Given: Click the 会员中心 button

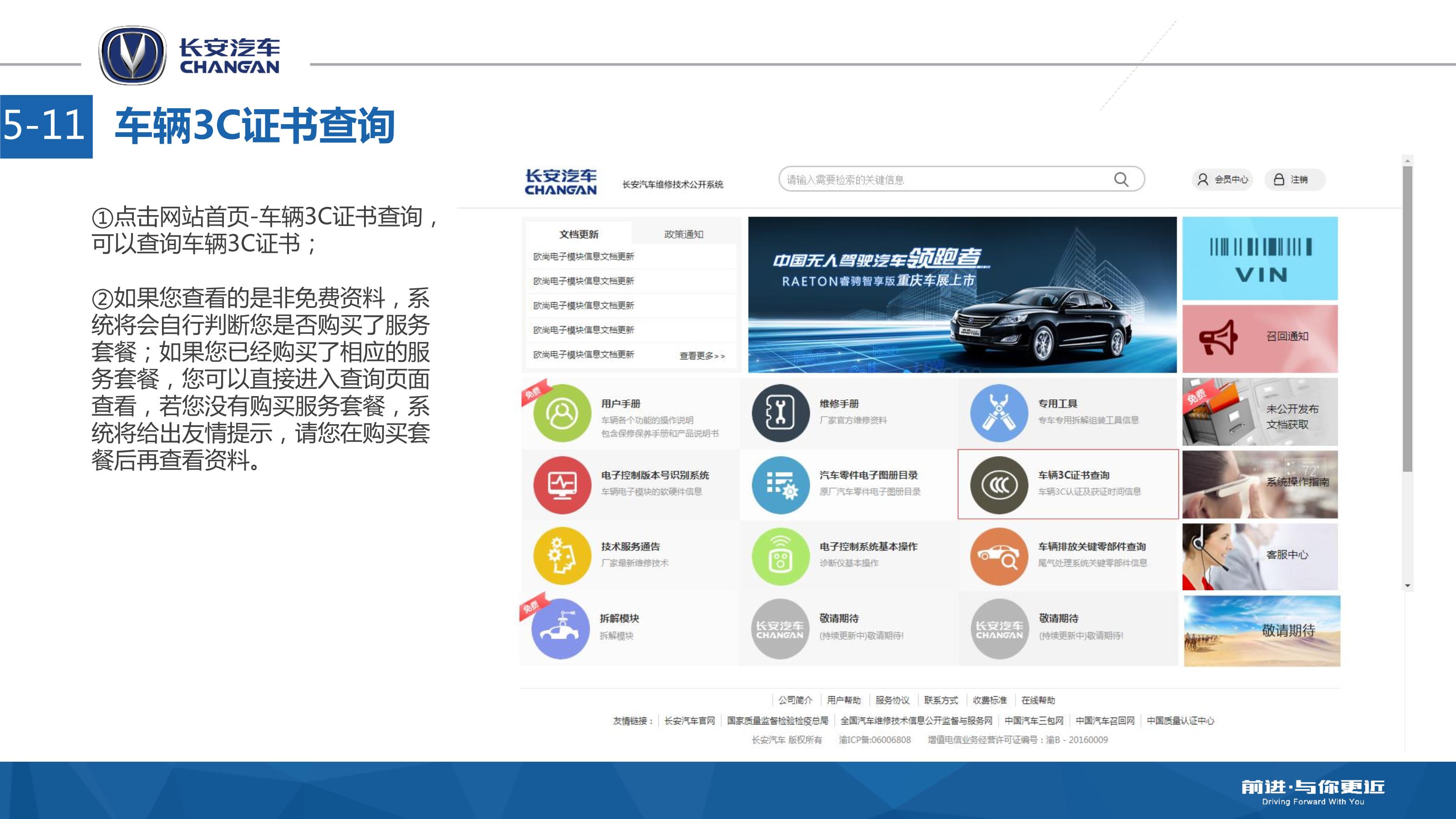Looking at the screenshot, I should pos(1222,180).
